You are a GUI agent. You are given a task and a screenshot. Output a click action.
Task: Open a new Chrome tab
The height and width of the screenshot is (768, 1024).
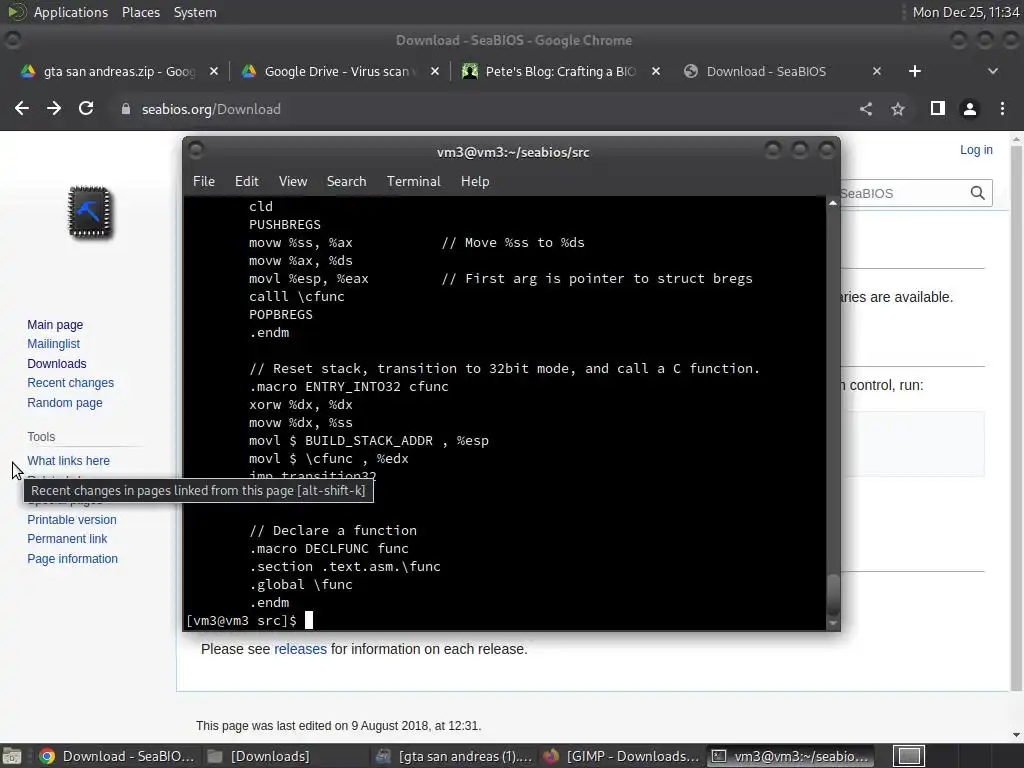coord(915,71)
